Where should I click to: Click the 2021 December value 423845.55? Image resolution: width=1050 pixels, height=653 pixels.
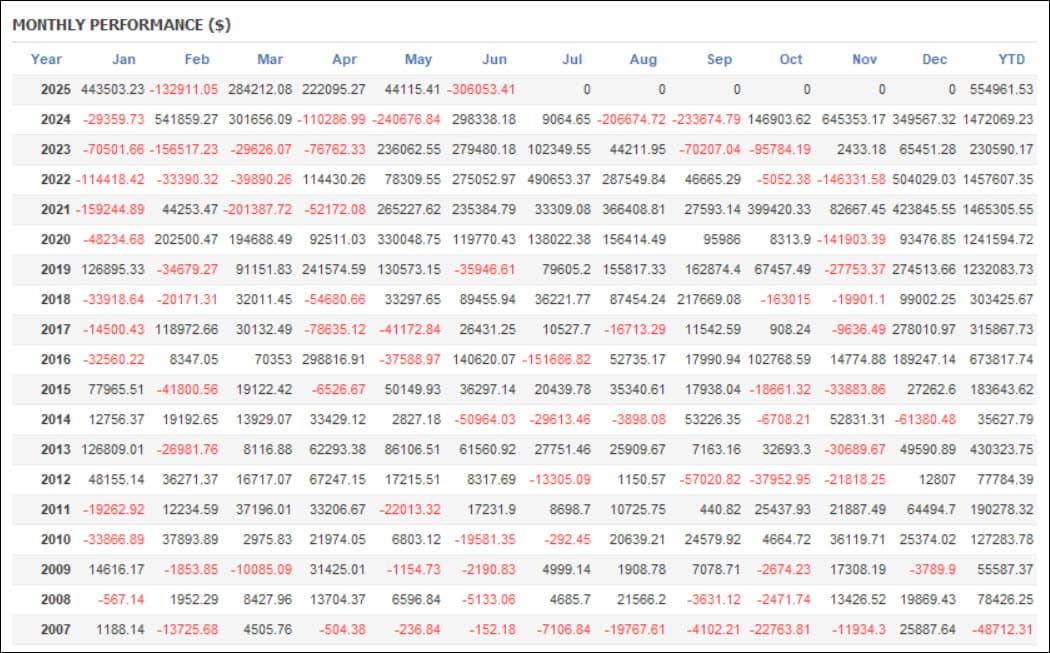[x=924, y=209]
